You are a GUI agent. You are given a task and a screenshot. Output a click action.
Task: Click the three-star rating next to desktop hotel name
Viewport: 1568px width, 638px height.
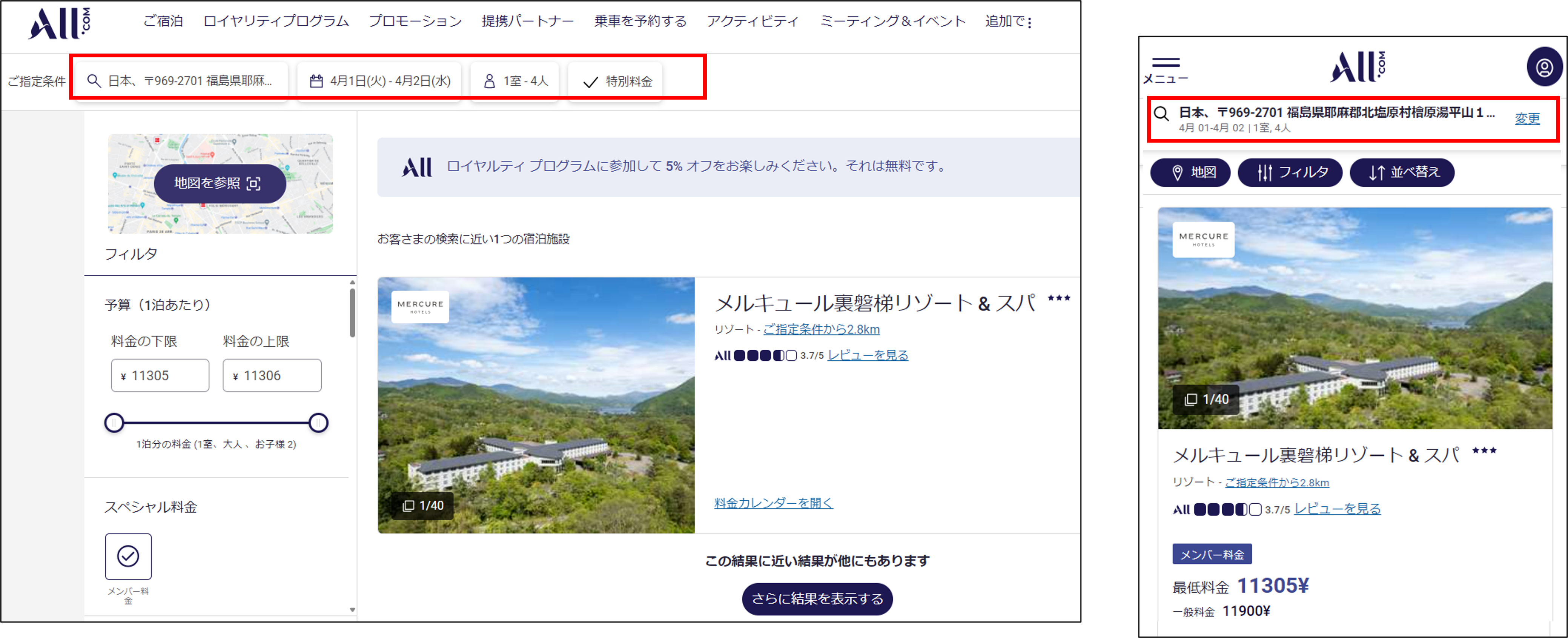pos(1058,298)
